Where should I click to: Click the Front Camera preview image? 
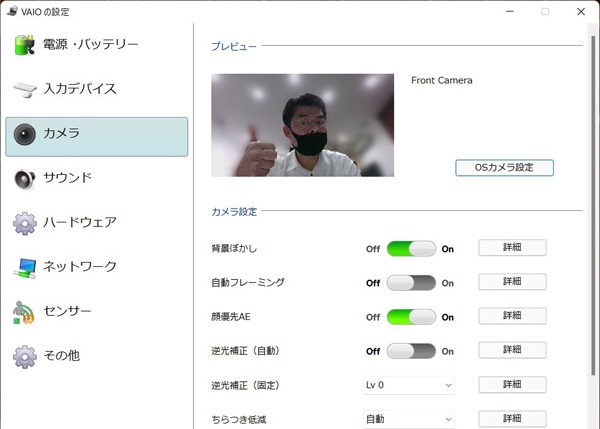[303, 125]
